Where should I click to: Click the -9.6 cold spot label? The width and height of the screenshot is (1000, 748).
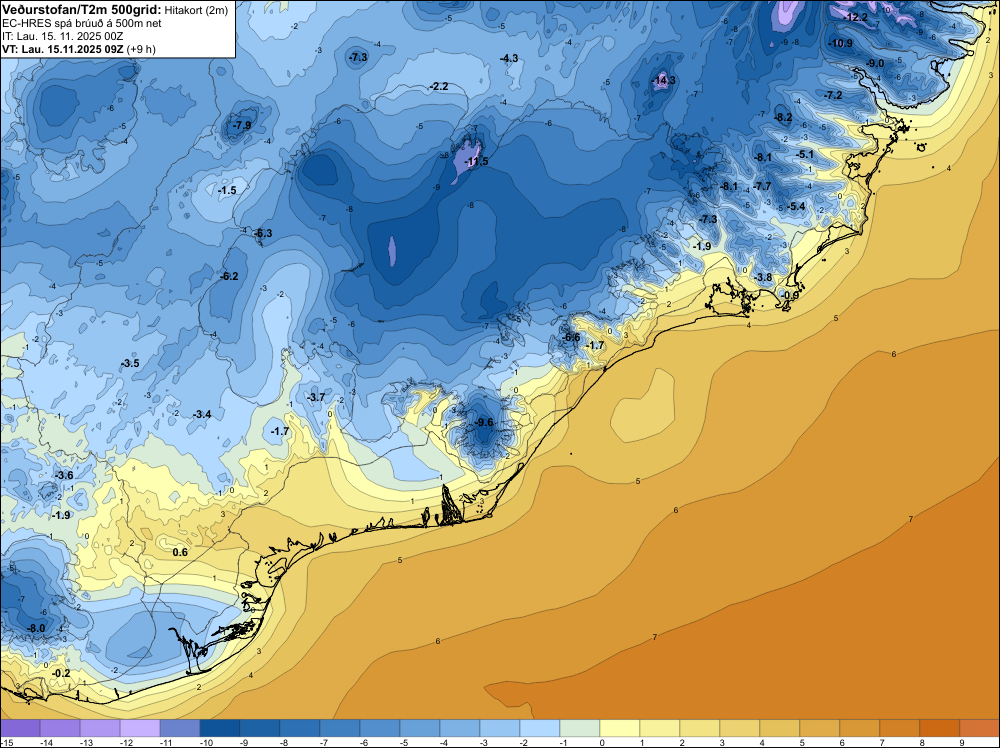[484, 422]
